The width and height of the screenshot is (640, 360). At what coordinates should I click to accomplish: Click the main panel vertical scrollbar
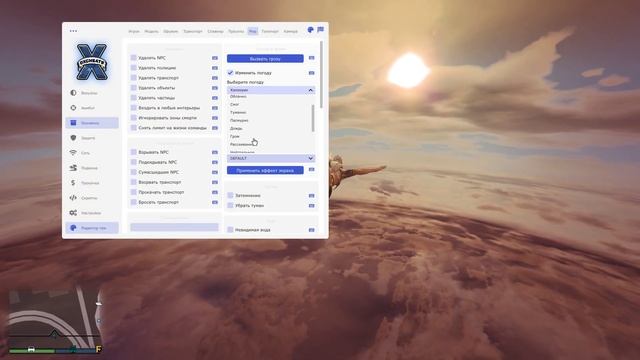click(x=322, y=75)
